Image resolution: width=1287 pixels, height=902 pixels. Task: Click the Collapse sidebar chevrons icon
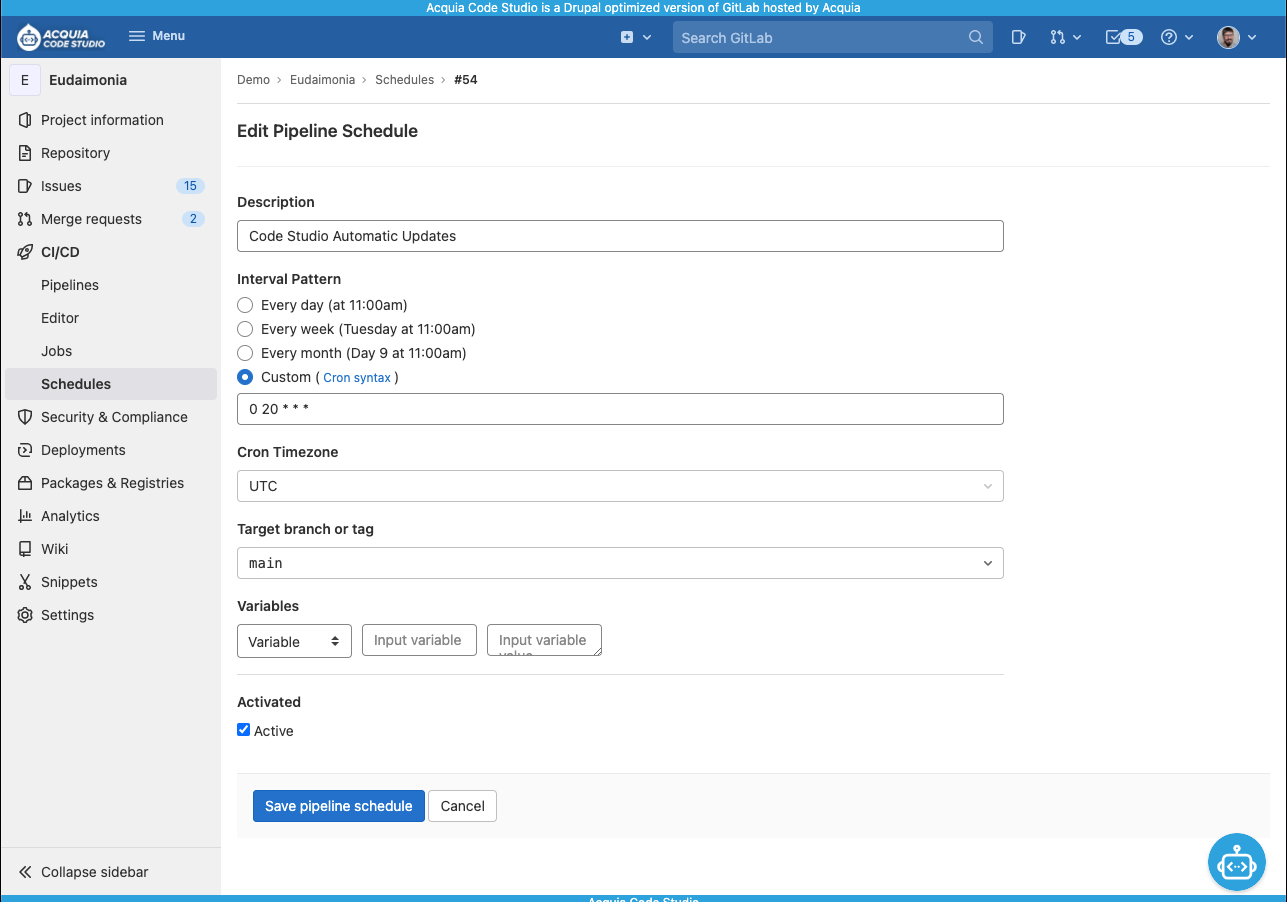pyautogui.click(x=25, y=872)
